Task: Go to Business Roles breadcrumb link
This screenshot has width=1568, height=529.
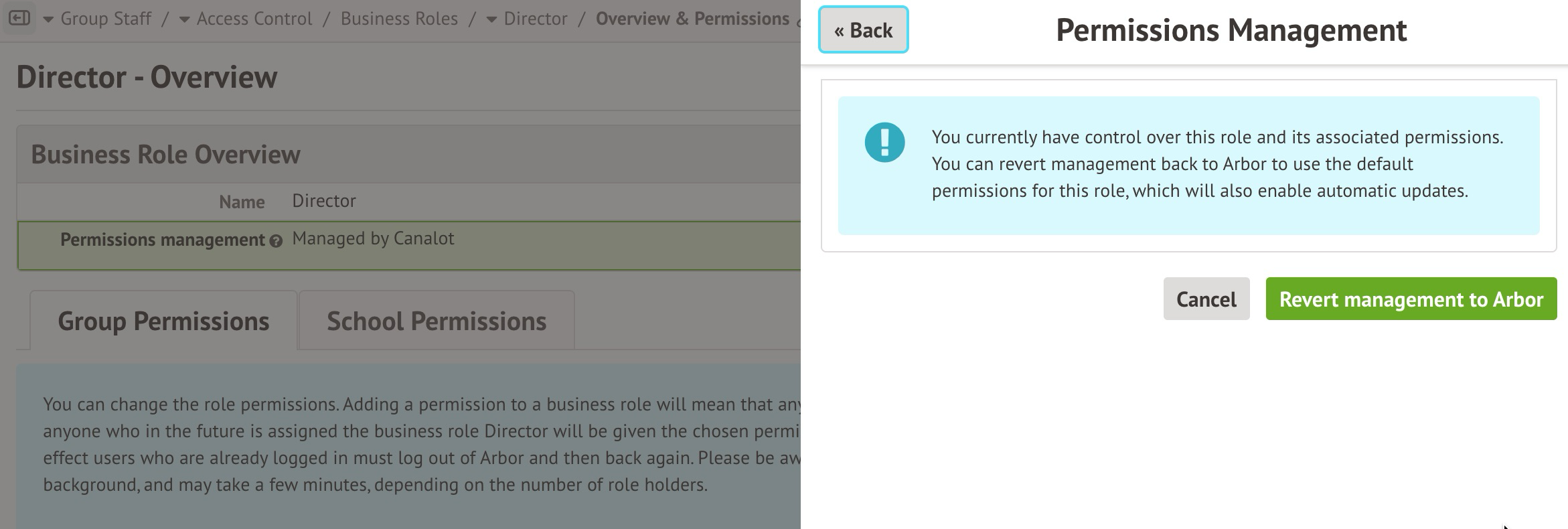Action: tap(399, 19)
